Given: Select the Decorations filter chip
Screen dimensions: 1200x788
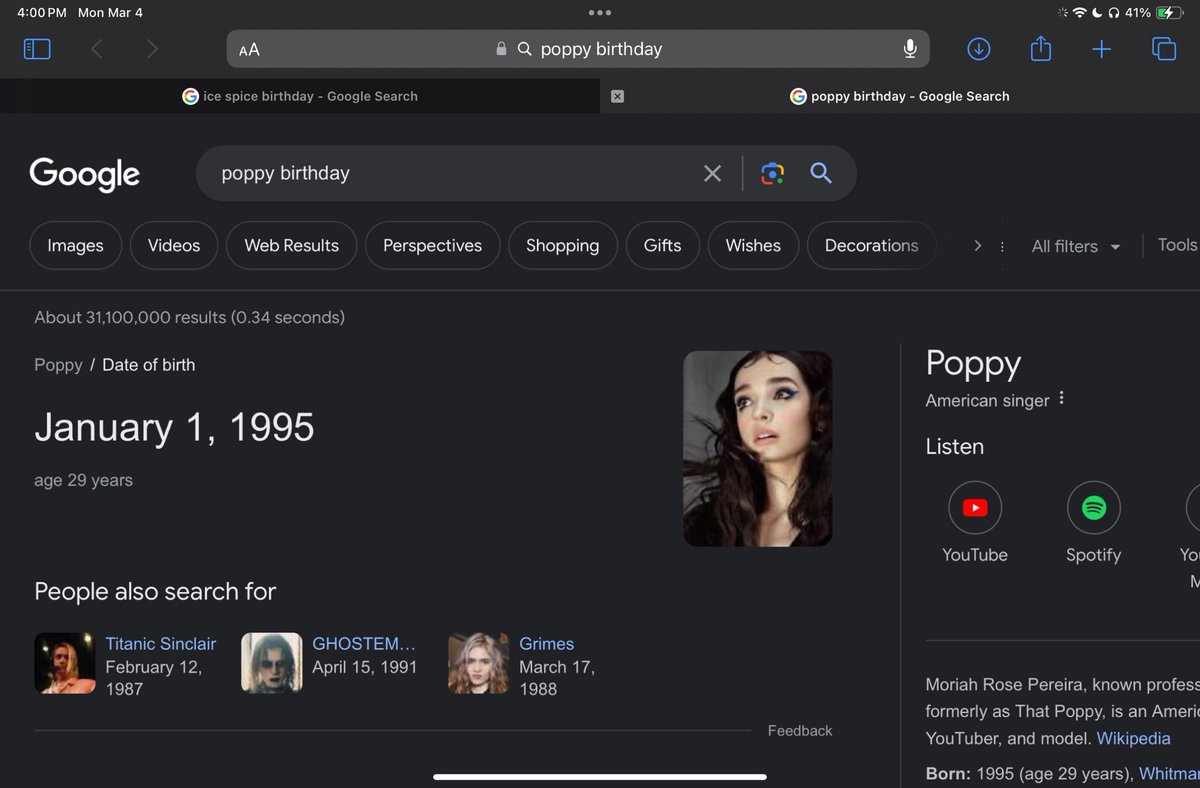Looking at the screenshot, I should click(871, 246).
